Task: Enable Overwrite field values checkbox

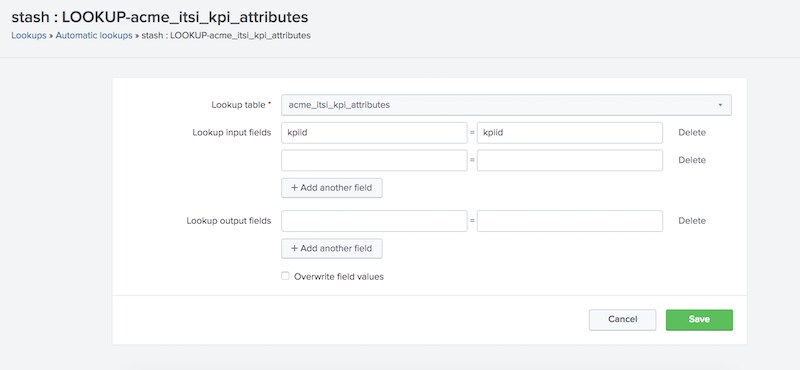Action: [285, 276]
